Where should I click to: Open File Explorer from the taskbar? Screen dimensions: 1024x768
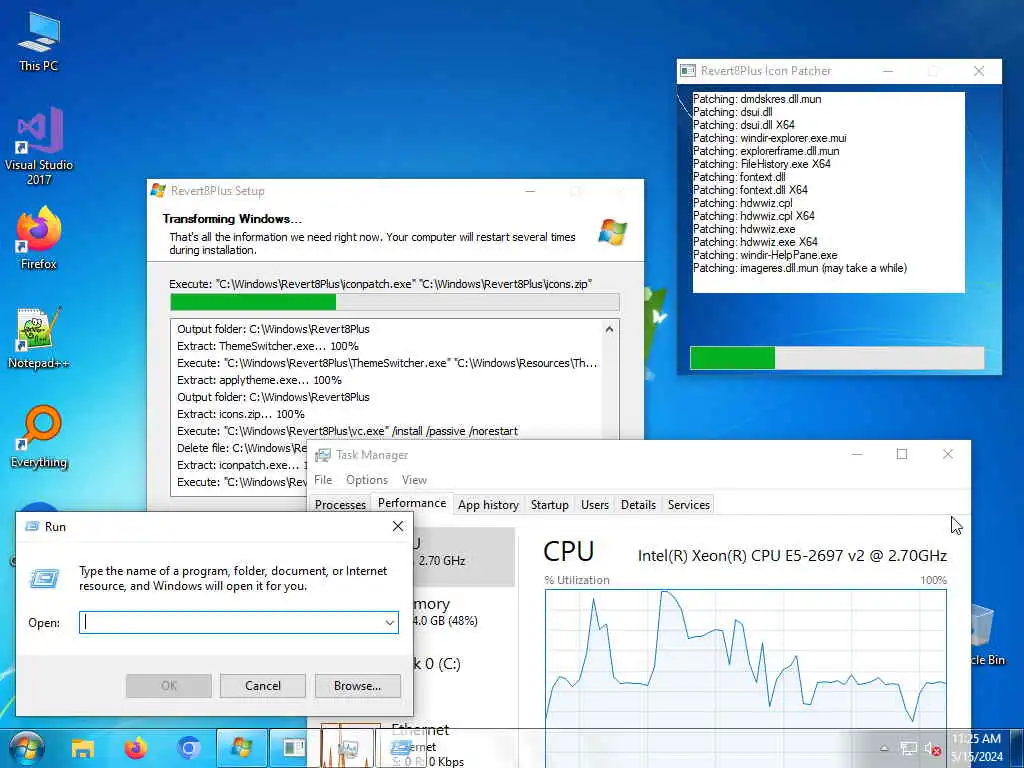click(83, 748)
